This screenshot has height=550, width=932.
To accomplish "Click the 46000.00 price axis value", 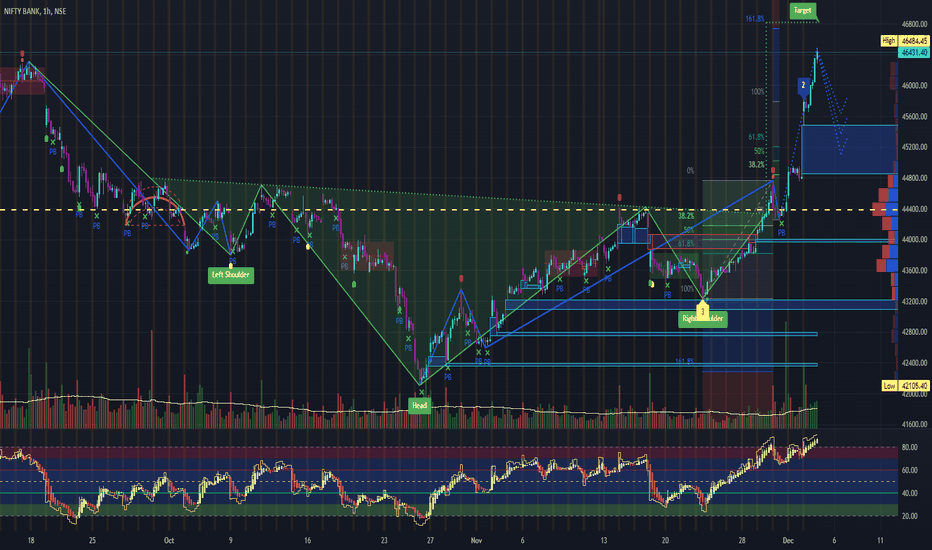I will [915, 86].
